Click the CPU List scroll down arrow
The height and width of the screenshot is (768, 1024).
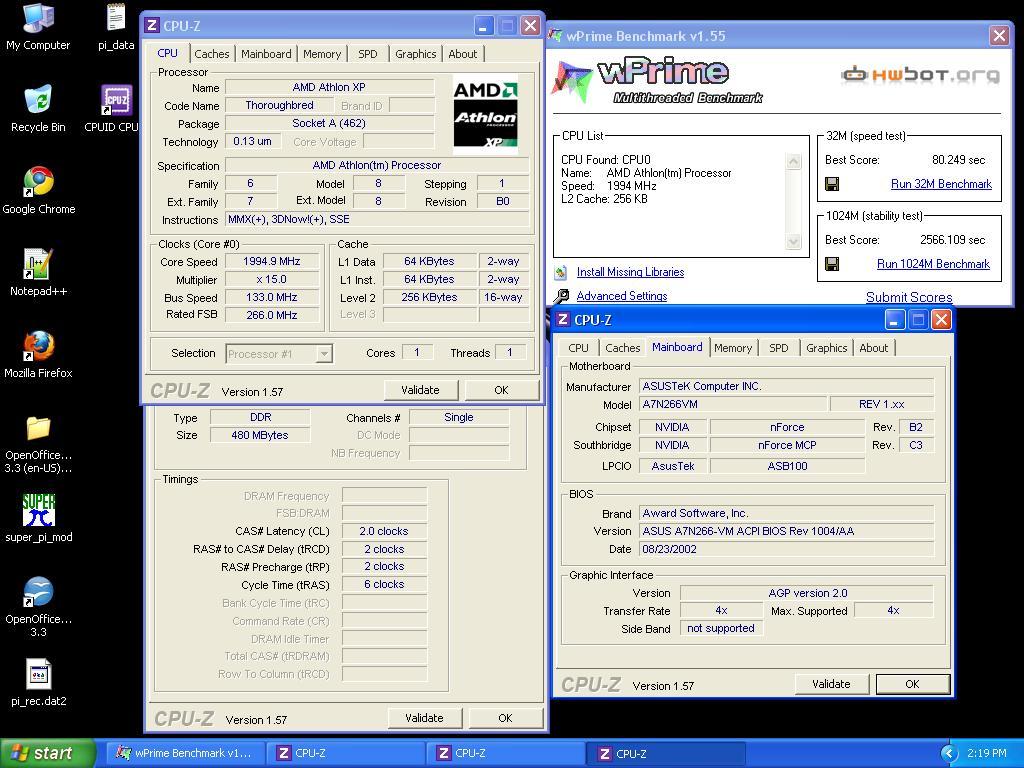(x=793, y=242)
